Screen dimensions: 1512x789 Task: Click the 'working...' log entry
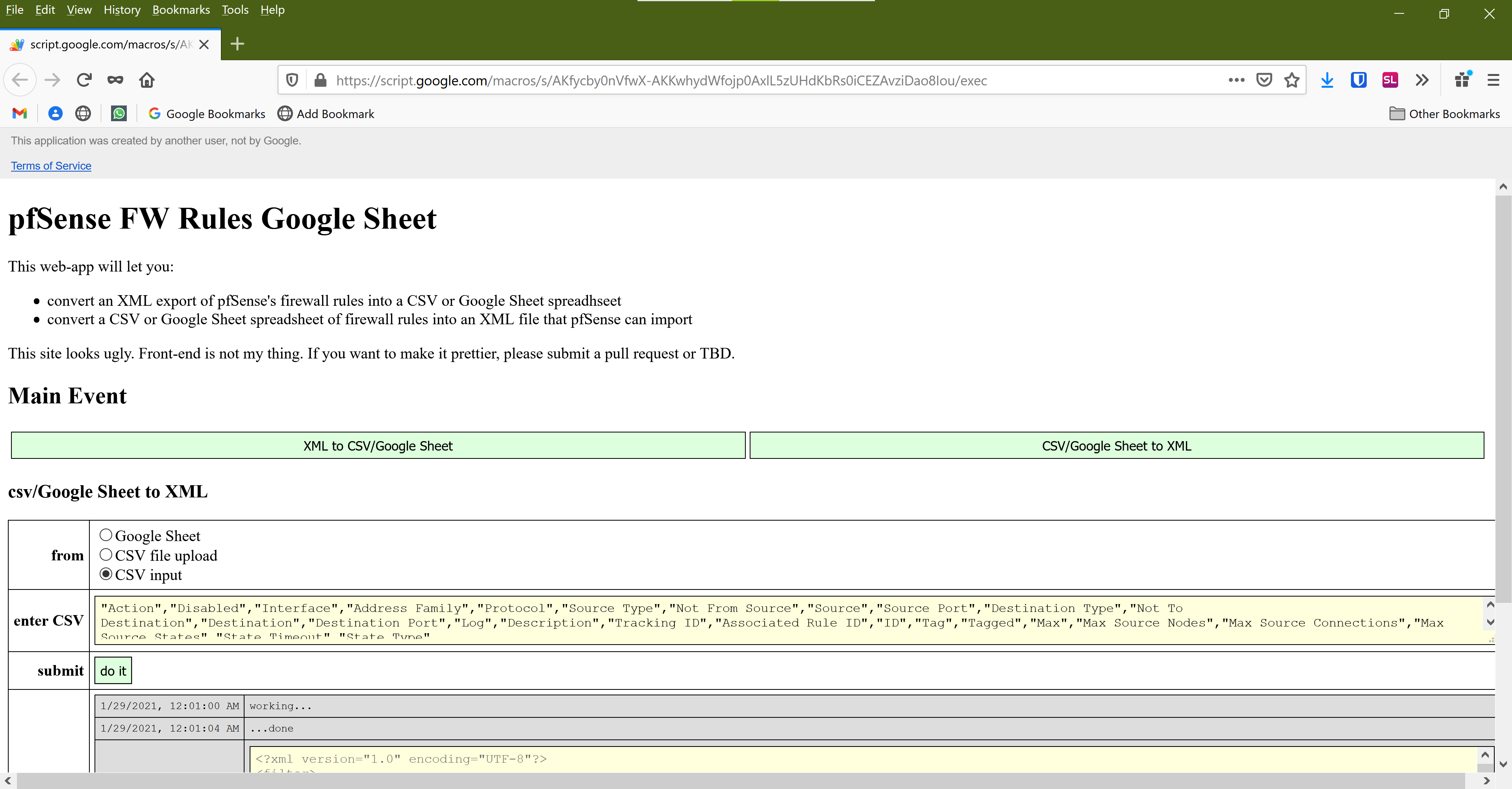tap(281, 706)
